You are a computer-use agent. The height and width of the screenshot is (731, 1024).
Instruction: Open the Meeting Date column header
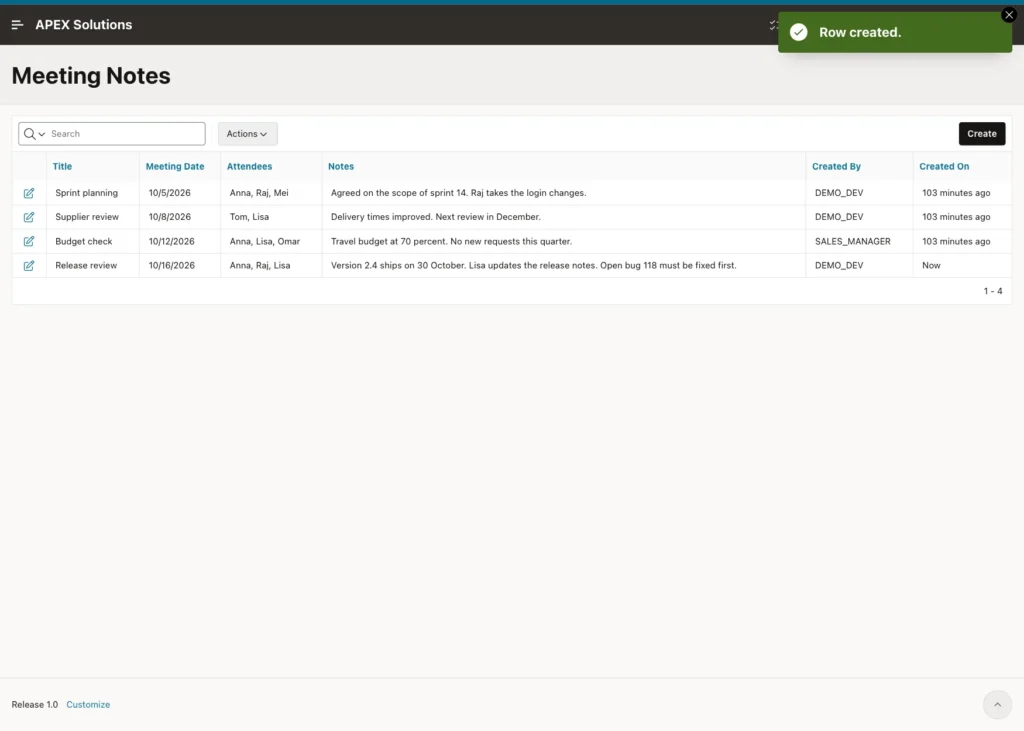(x=175, y=167)
